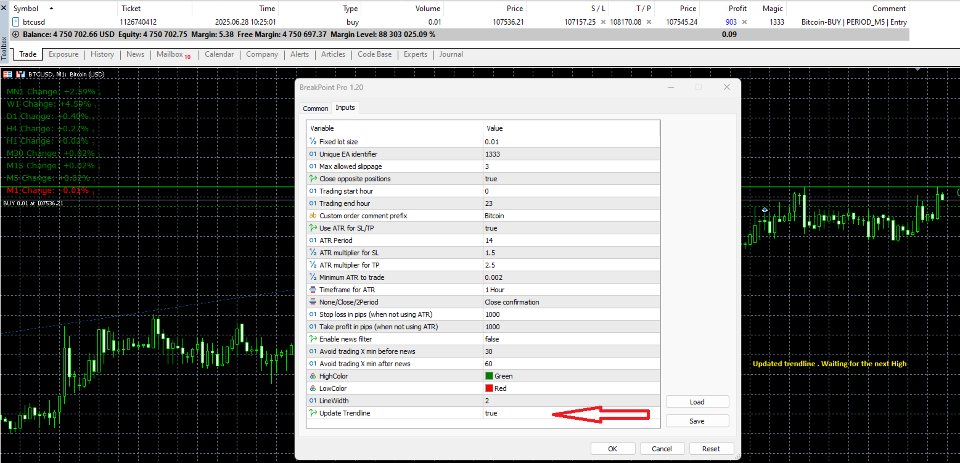Load a settings file with Load
The height and width of the screenshot is (463, 960).
[697, 402]
